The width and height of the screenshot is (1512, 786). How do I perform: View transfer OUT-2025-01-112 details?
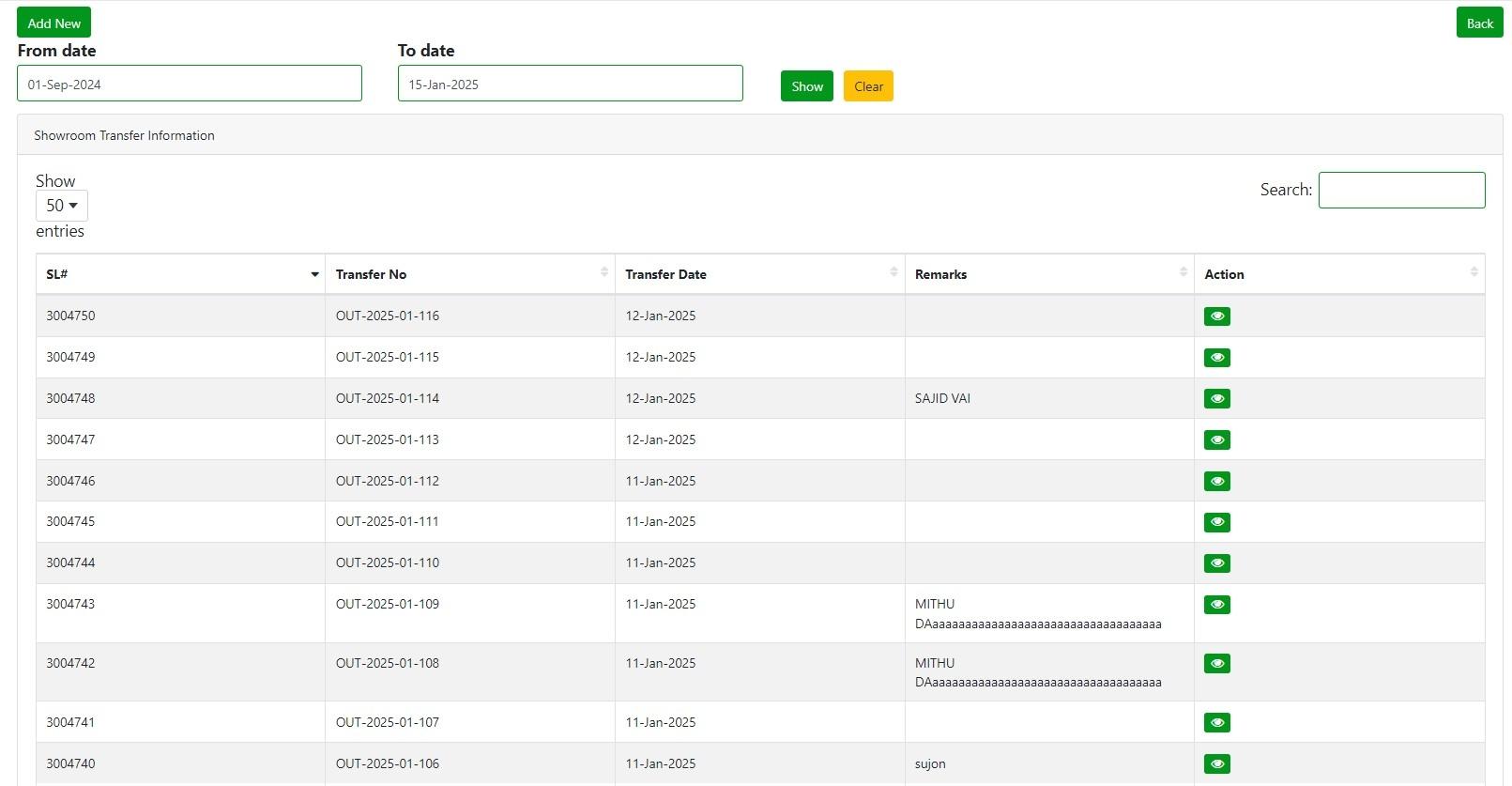coord(1216,482)
